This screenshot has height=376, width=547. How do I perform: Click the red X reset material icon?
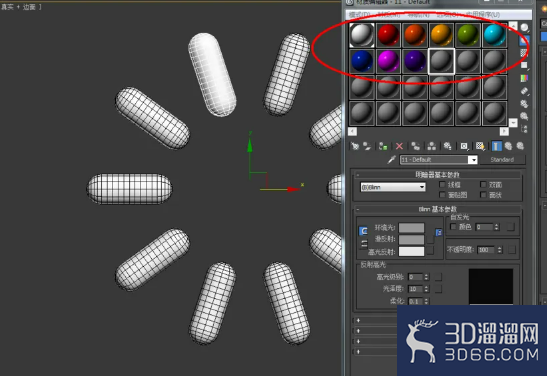[399, 146]
